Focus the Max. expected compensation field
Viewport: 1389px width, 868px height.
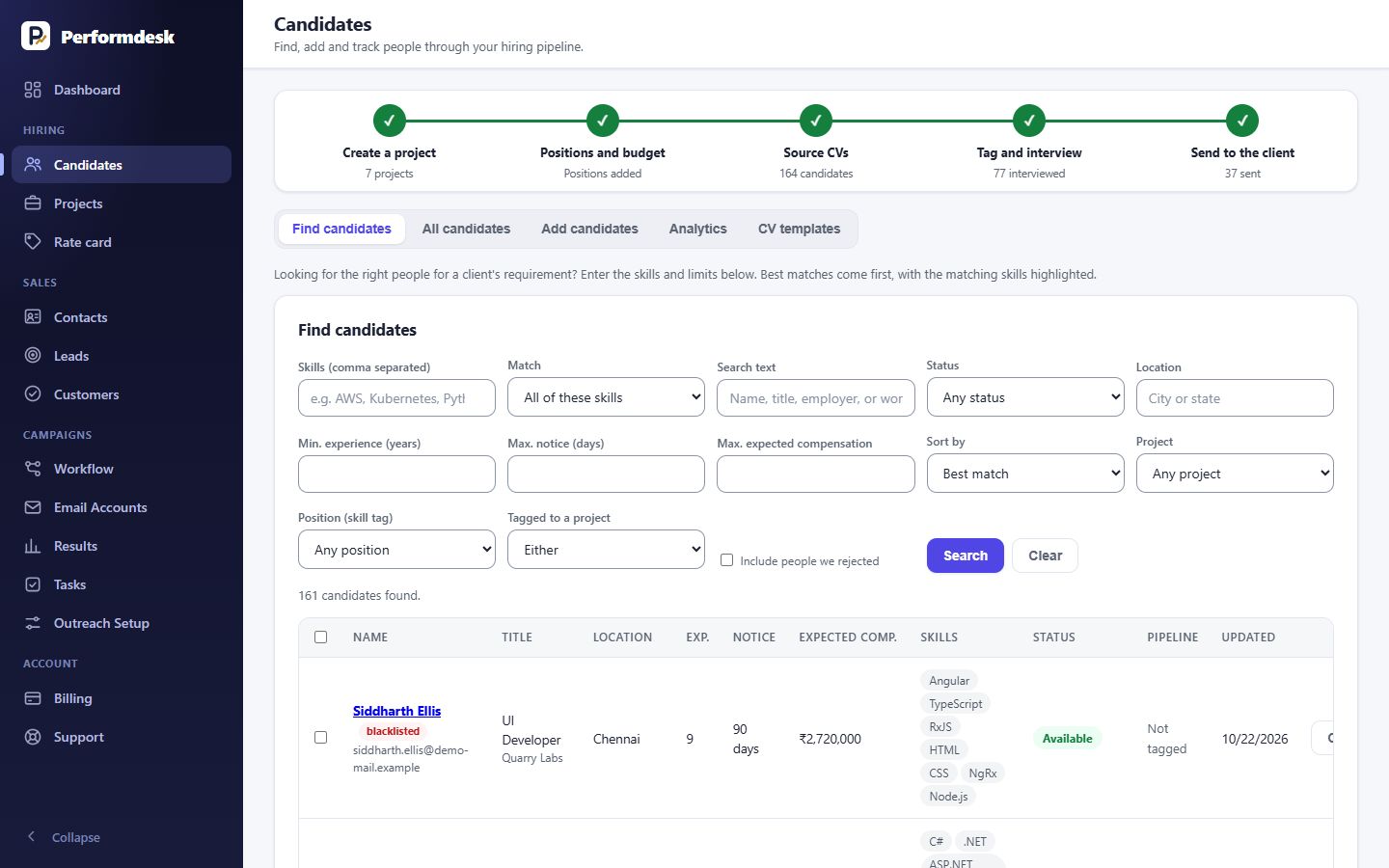tap(815, 475)
